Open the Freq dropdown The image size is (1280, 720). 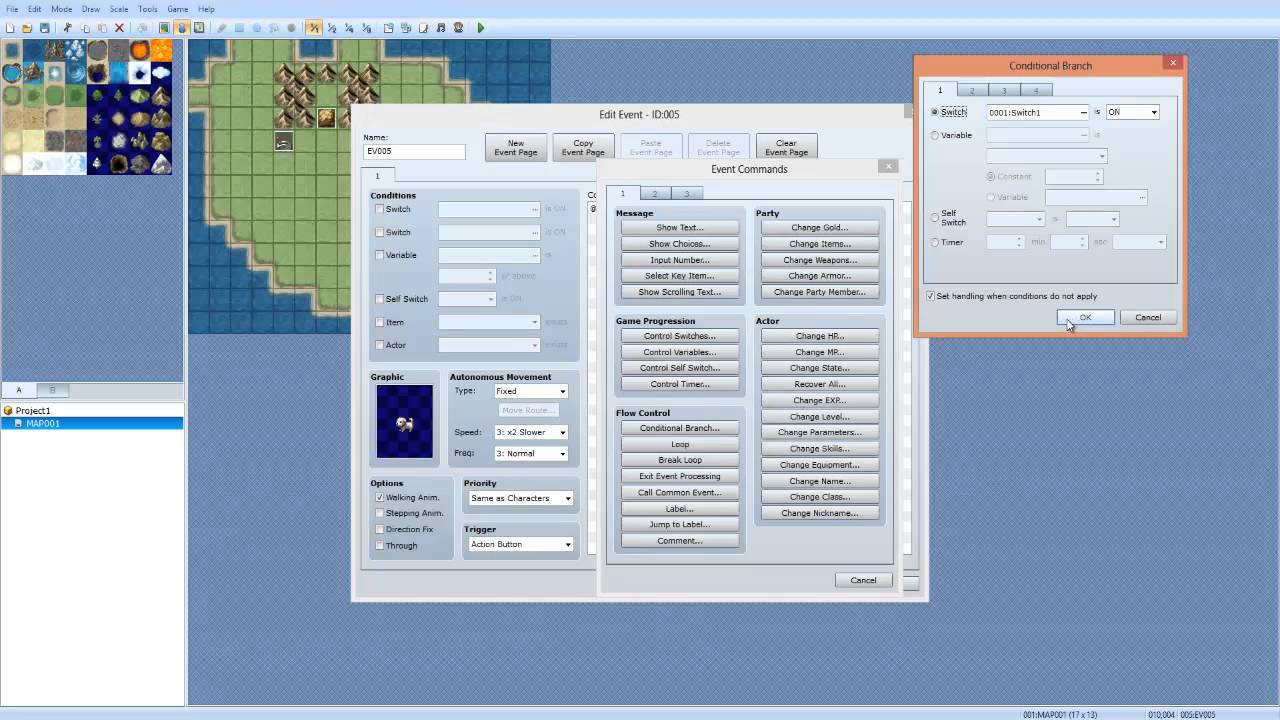[531, 453]
